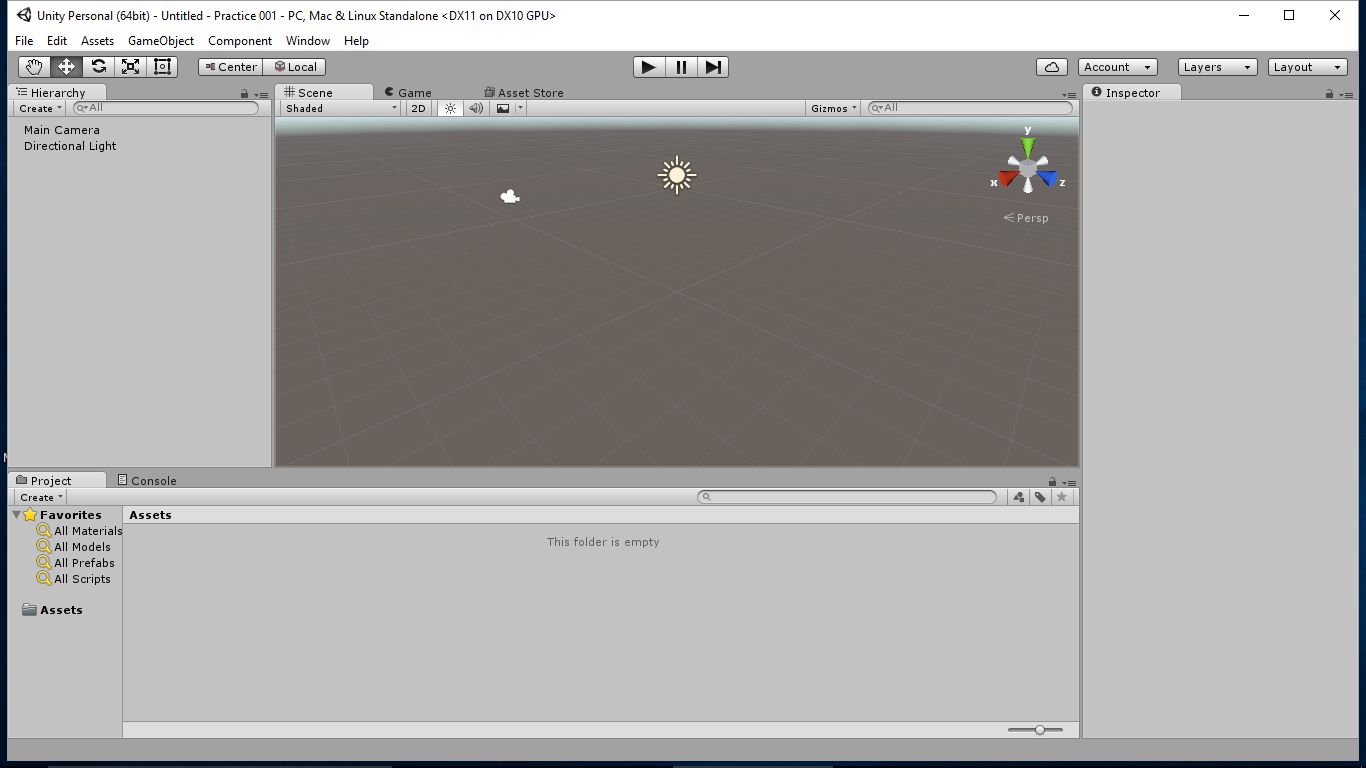This screenshot has width=1366, height=768.
Task: Select the Move tool
Action: point(65,66)
